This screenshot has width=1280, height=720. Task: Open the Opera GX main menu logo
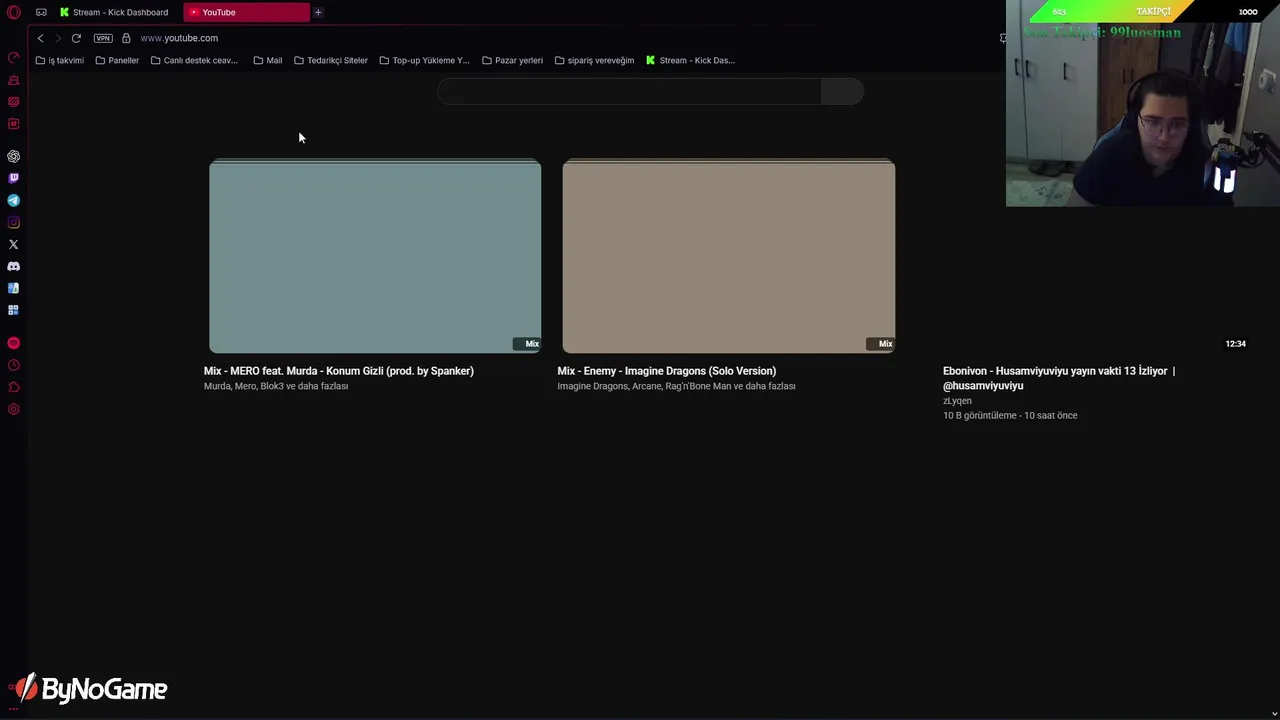click(13, 12)
